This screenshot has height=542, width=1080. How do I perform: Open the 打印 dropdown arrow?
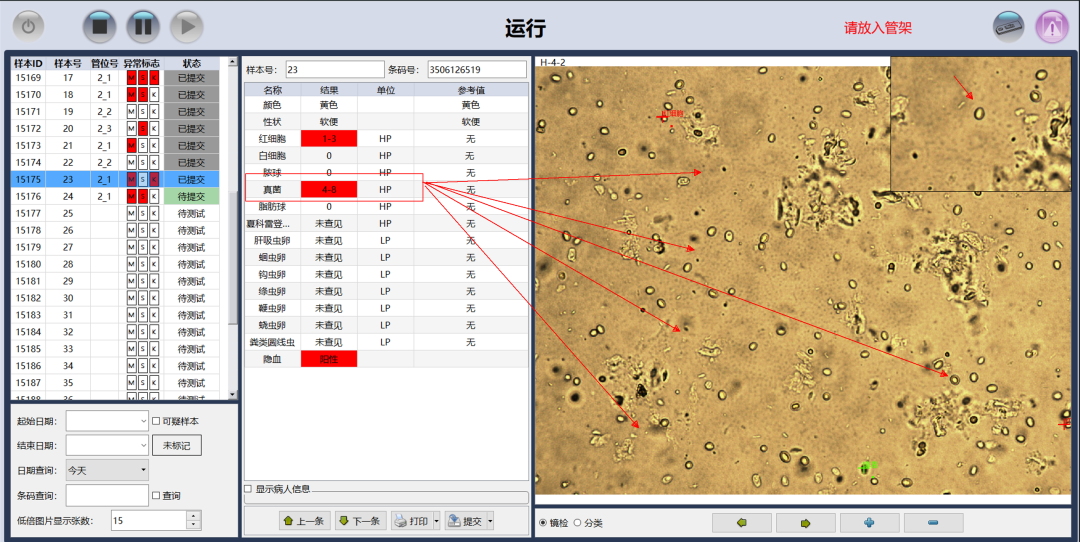(436, 521)
